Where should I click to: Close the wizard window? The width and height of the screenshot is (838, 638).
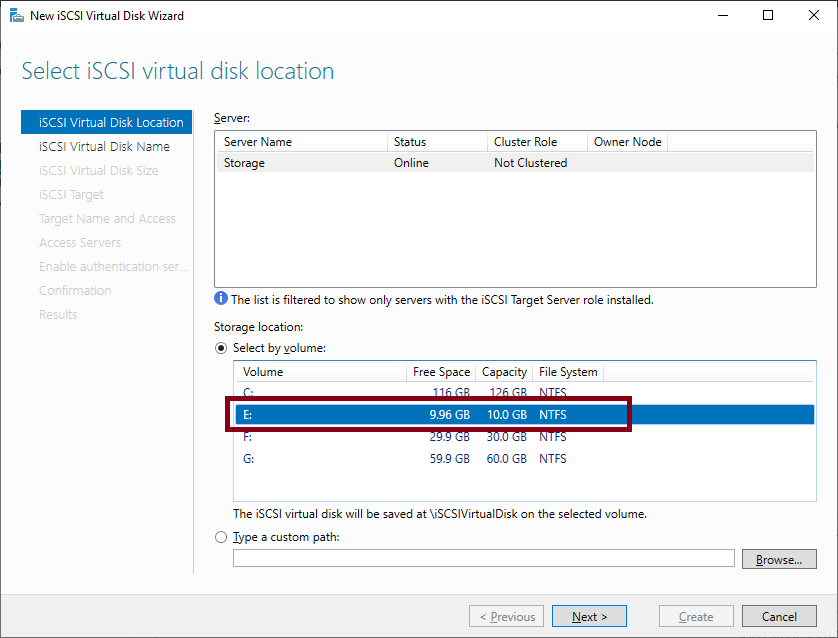814,15
